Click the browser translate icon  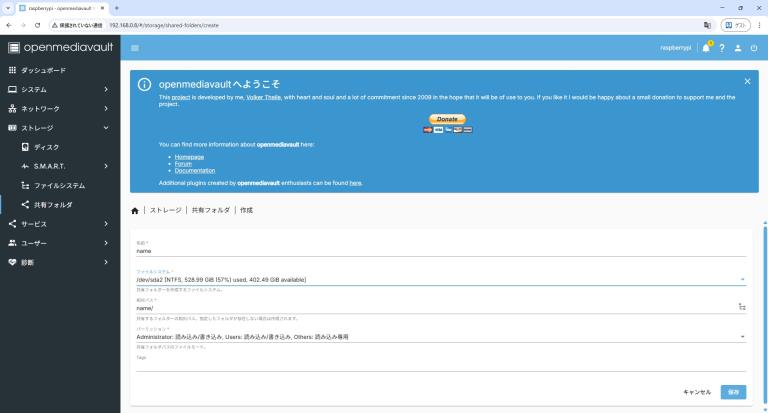click(707, 25)
